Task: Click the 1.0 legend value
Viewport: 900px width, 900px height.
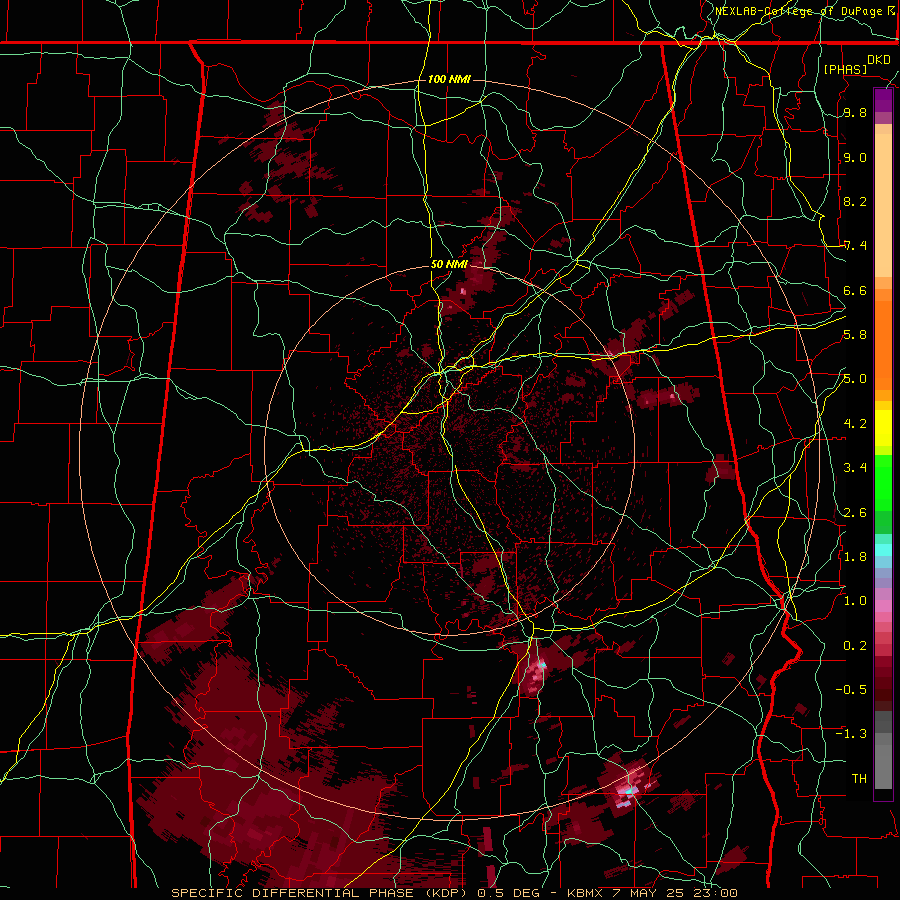Action: (855, 601)
